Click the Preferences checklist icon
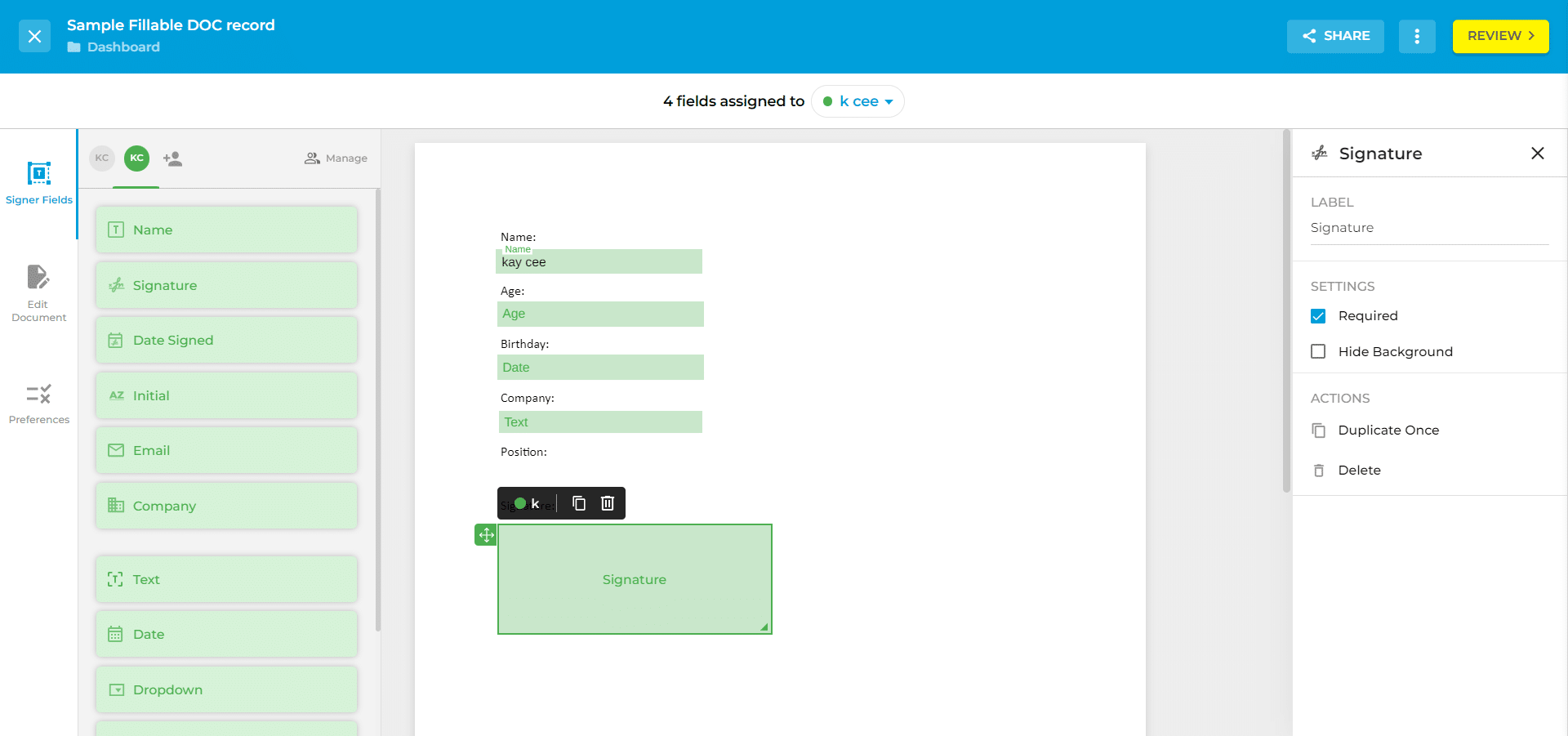This screenshot has width=1568, height=736. click(x=38, y=395)
